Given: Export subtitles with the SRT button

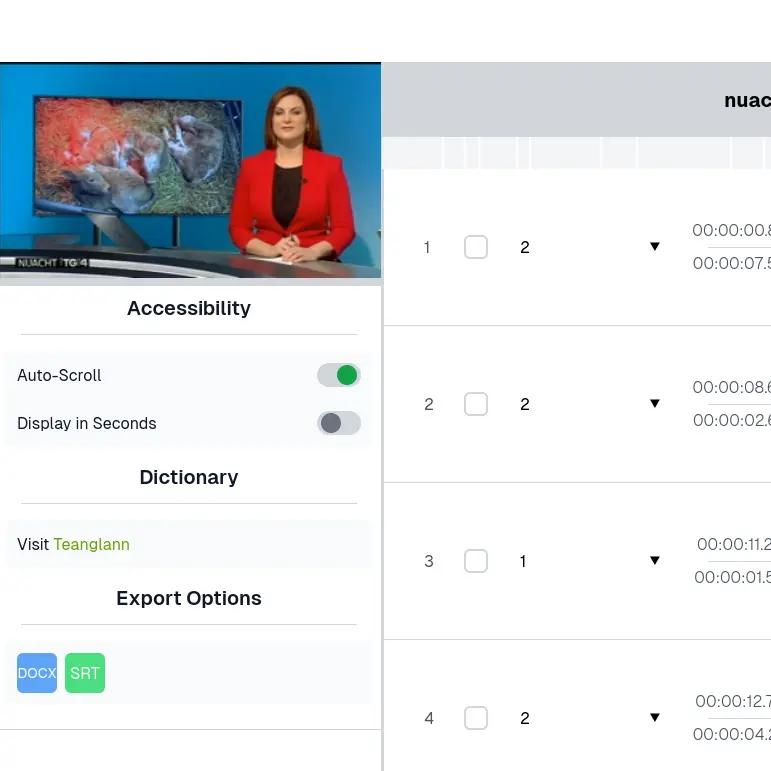Looking at the screenshot, I should (85, 673).
